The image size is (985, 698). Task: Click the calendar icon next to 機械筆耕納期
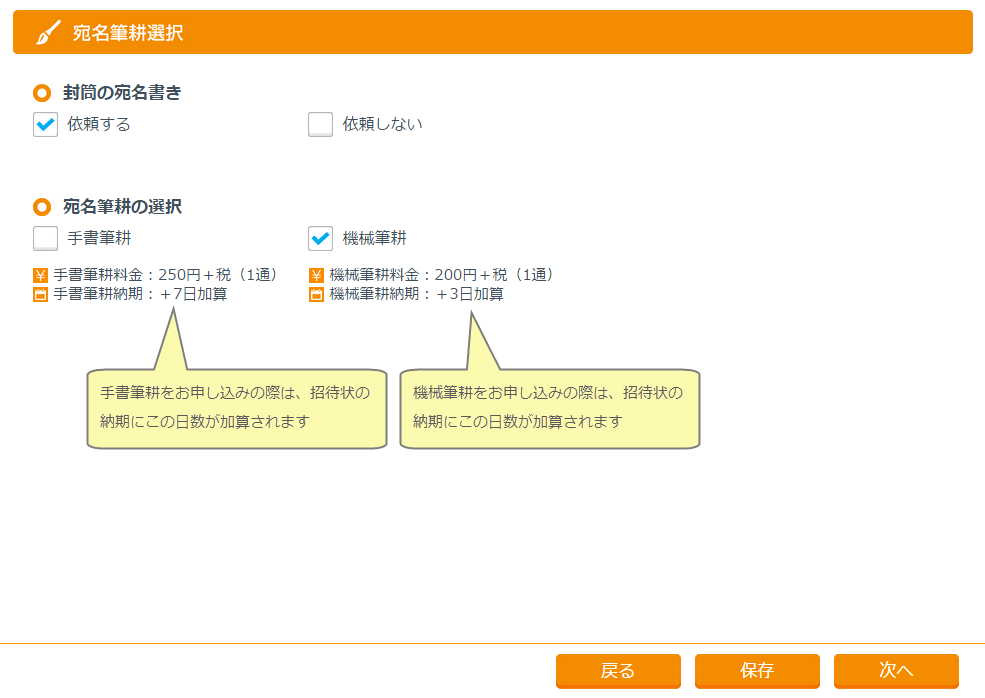click(317, 295)
